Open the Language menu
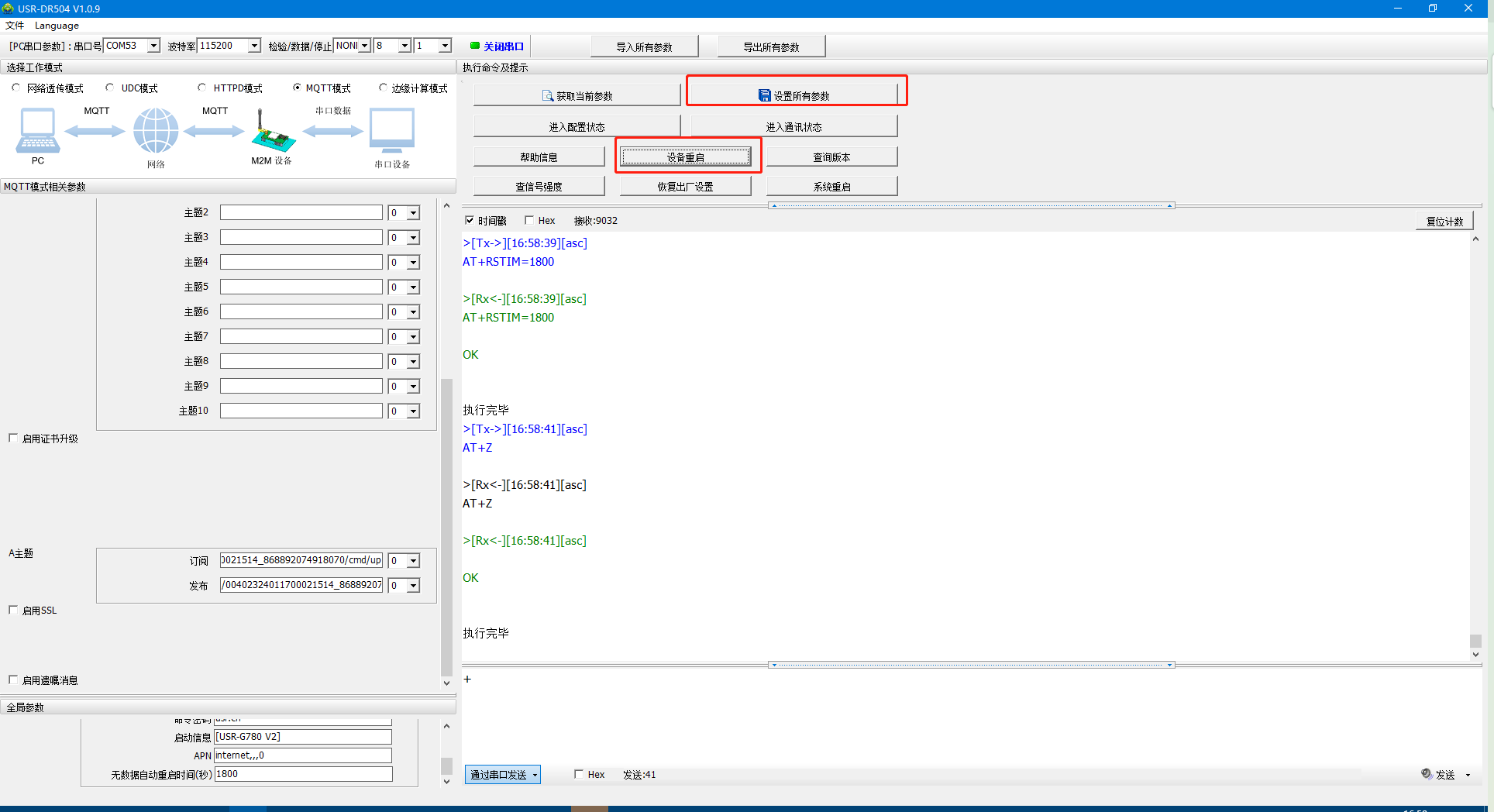The height and width of the screenshot is (812, 1494). [x=57, y=26]
